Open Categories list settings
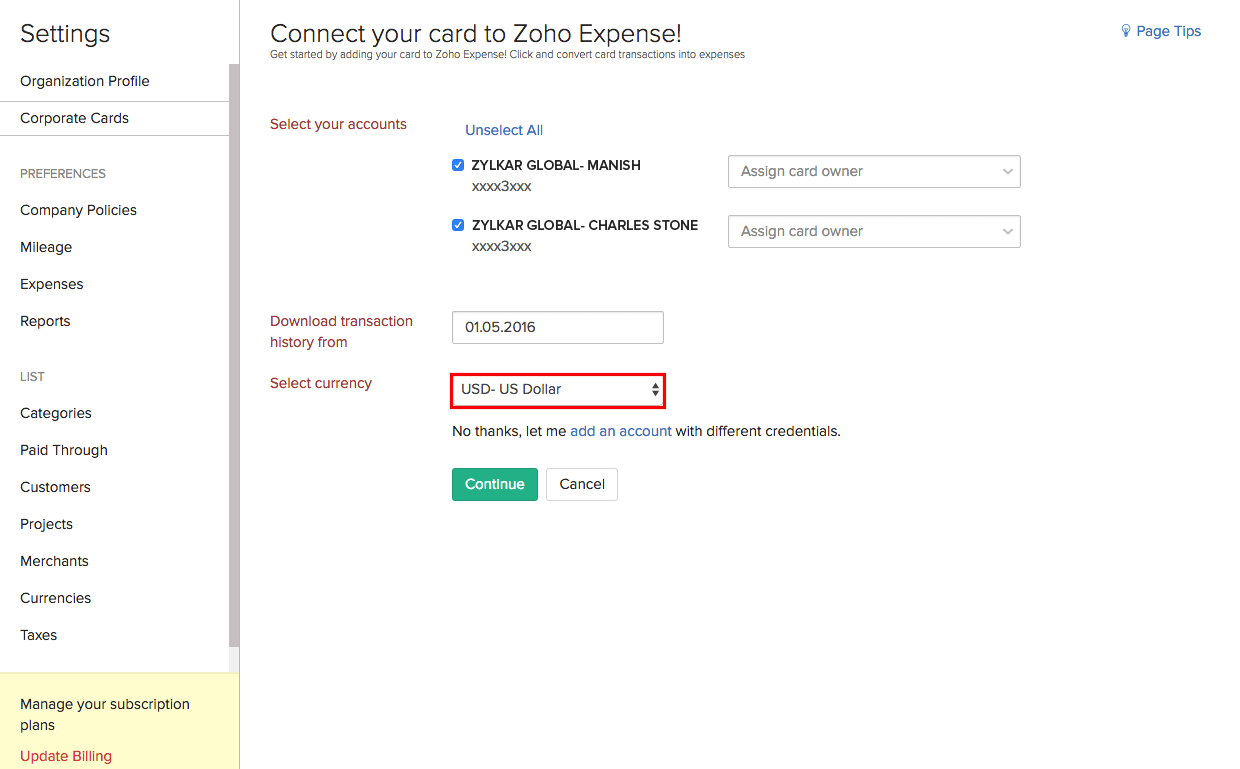This screenshot has height=769, width=1240. 56,413
